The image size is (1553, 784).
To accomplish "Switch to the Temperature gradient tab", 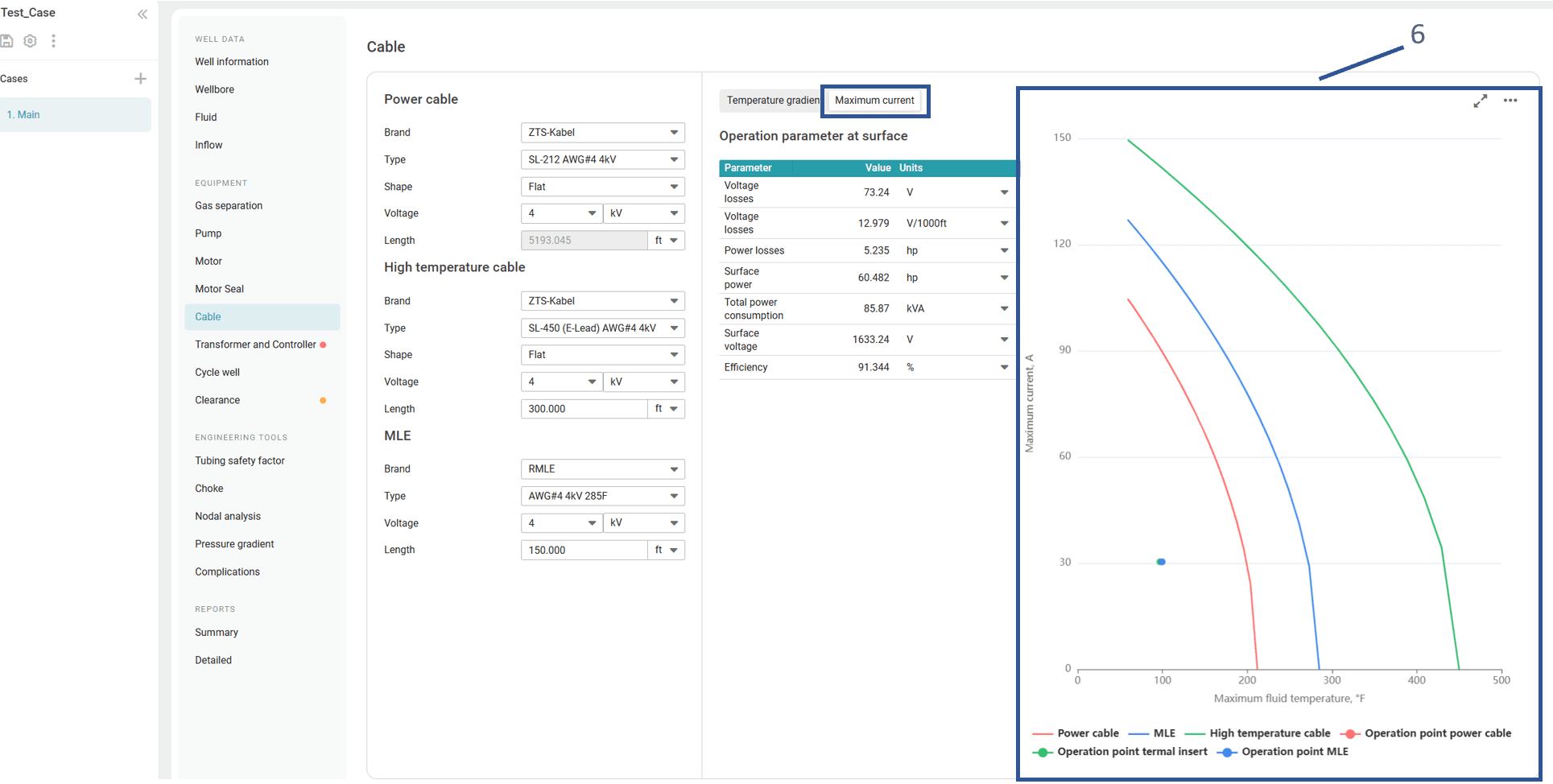I will point(771,101).
